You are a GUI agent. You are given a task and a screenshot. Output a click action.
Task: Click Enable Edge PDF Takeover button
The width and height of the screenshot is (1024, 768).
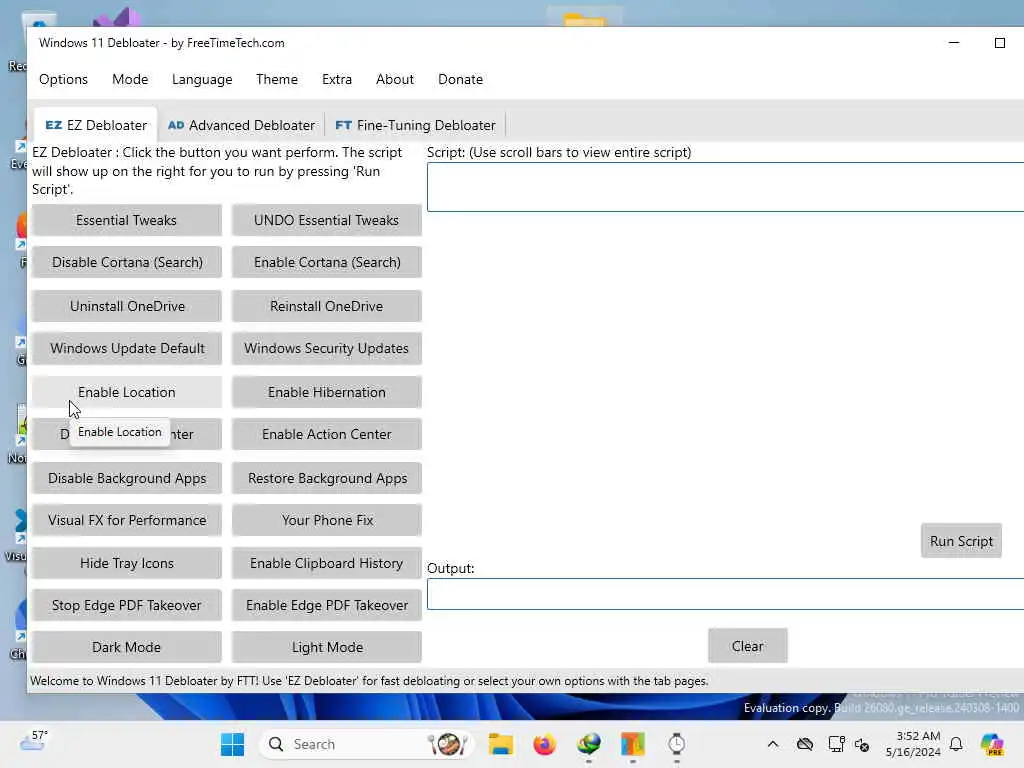327,605
